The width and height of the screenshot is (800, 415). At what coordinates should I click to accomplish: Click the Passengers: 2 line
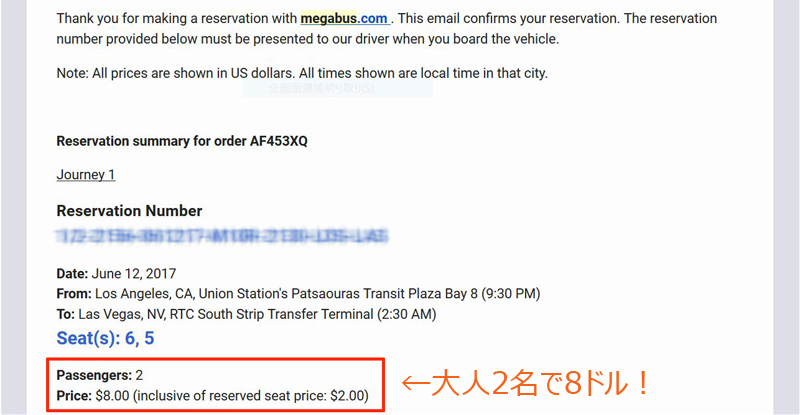tap(99, 376)
